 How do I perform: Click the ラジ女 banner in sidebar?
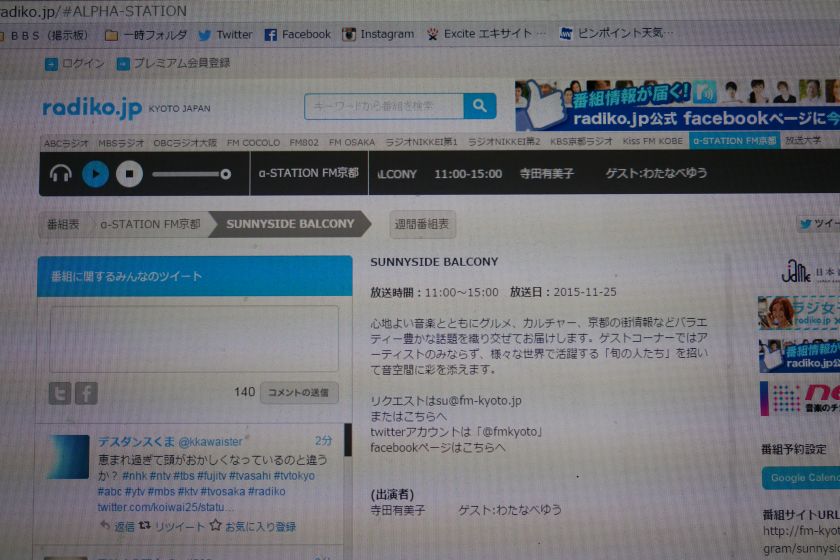tap(799, 312)
